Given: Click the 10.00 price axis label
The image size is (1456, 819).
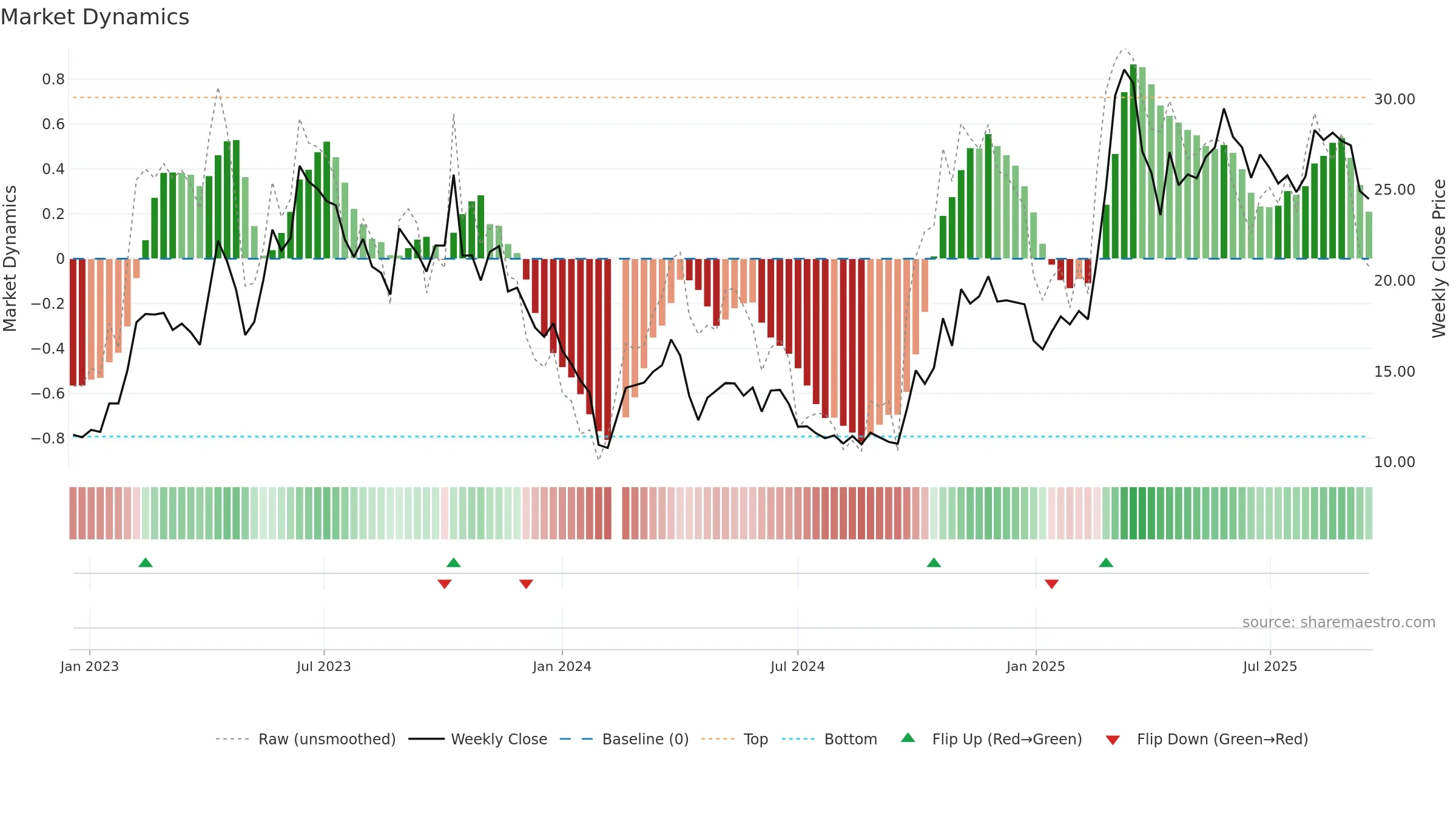Looking at the screenshot, I should click(1395, 462).
